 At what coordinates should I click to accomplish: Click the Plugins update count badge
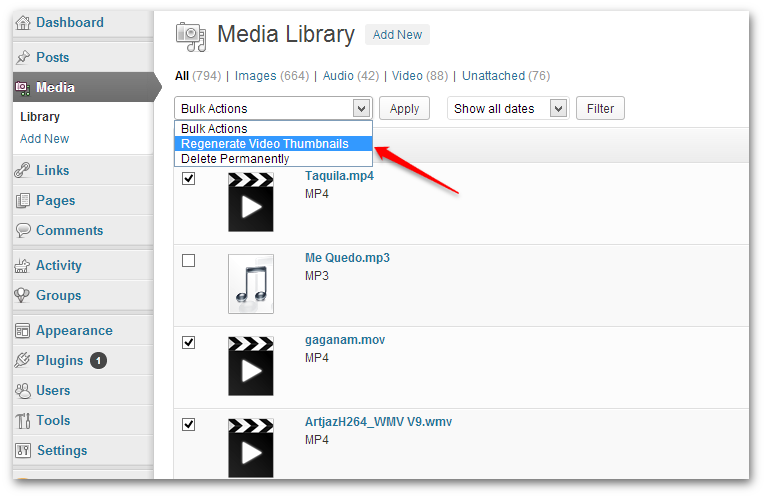[98, 361]
